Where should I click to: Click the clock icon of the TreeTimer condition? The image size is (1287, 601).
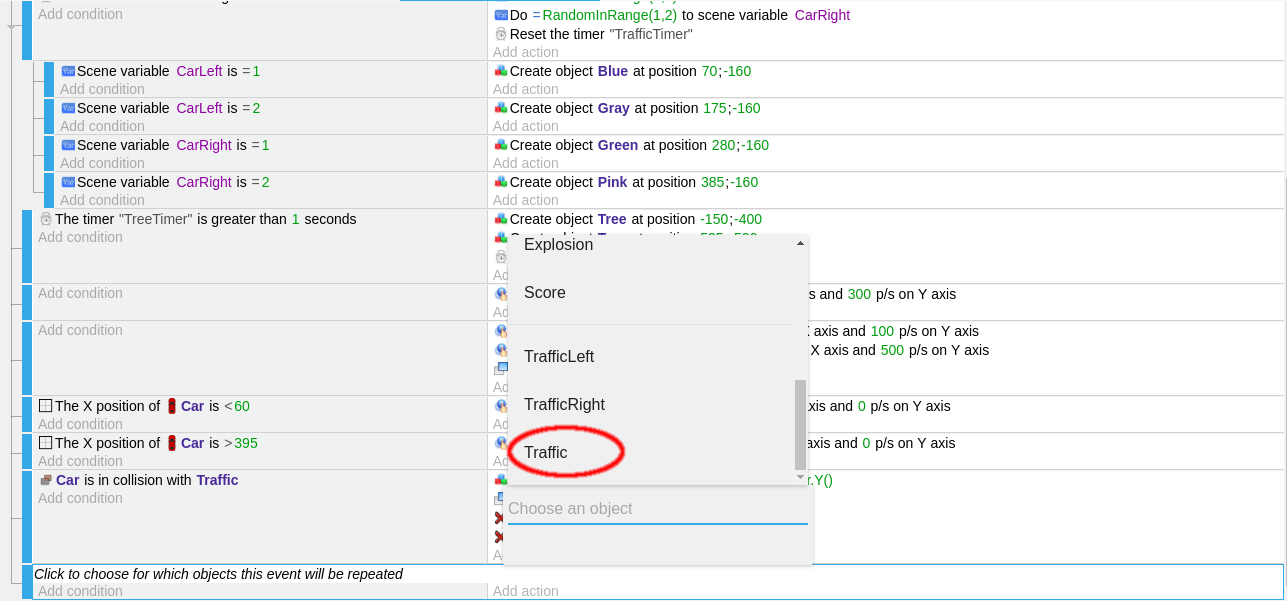(45, 219)
